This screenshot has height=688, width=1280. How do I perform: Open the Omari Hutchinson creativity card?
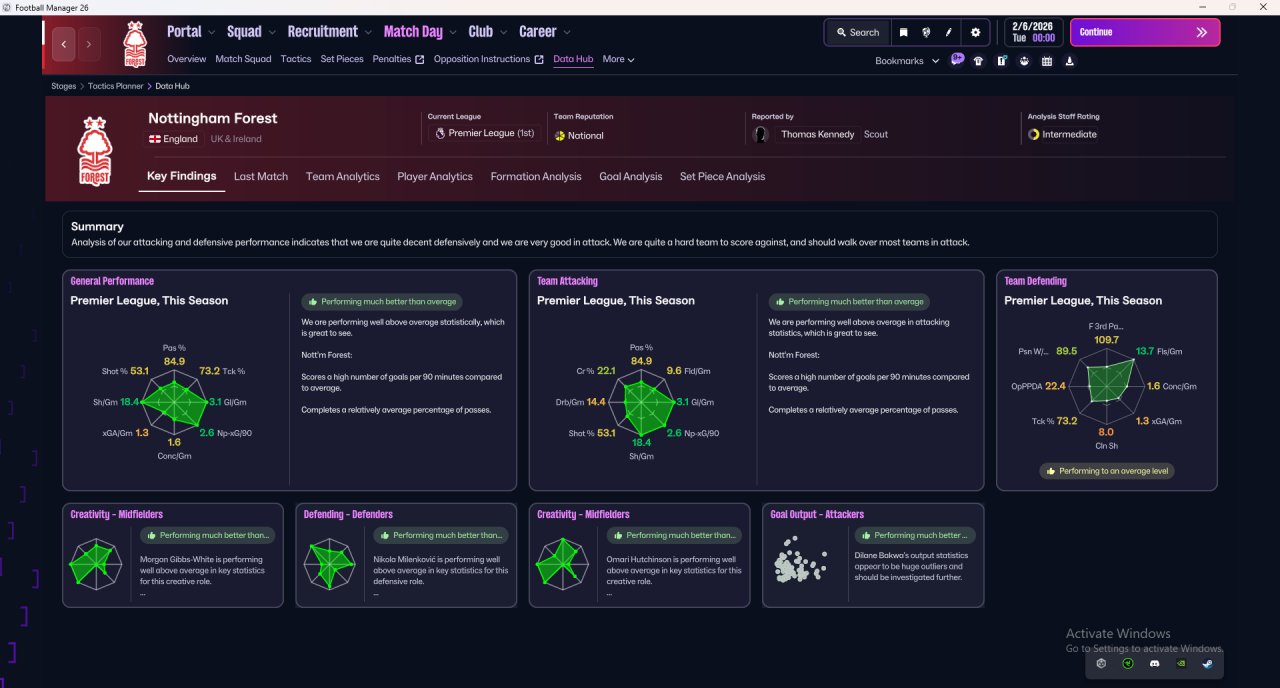[640, 555]
